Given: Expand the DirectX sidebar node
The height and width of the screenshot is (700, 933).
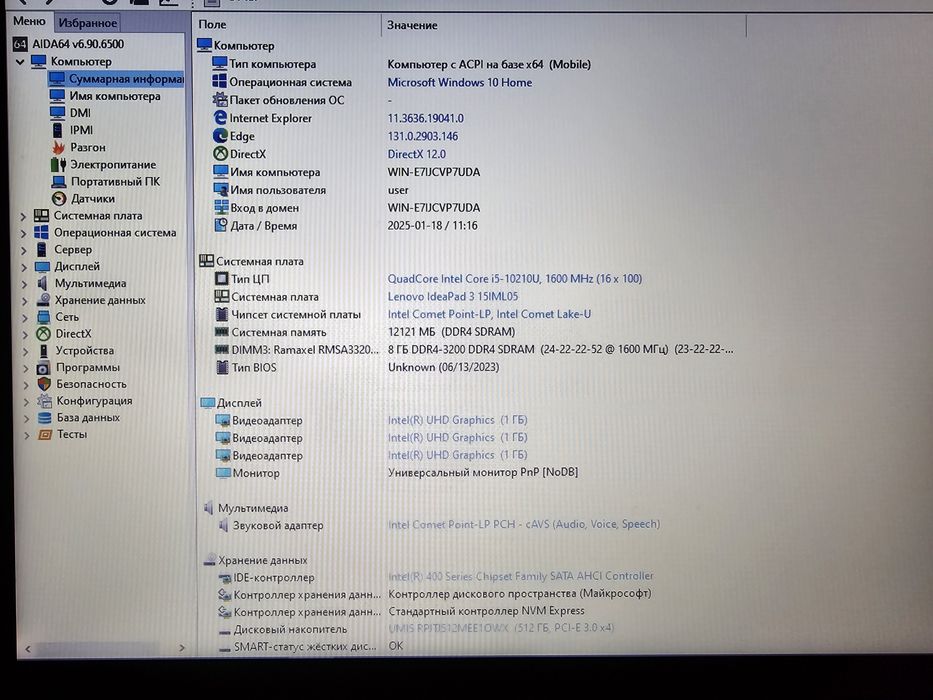Looking at the screenshot, I should [26, 335].
